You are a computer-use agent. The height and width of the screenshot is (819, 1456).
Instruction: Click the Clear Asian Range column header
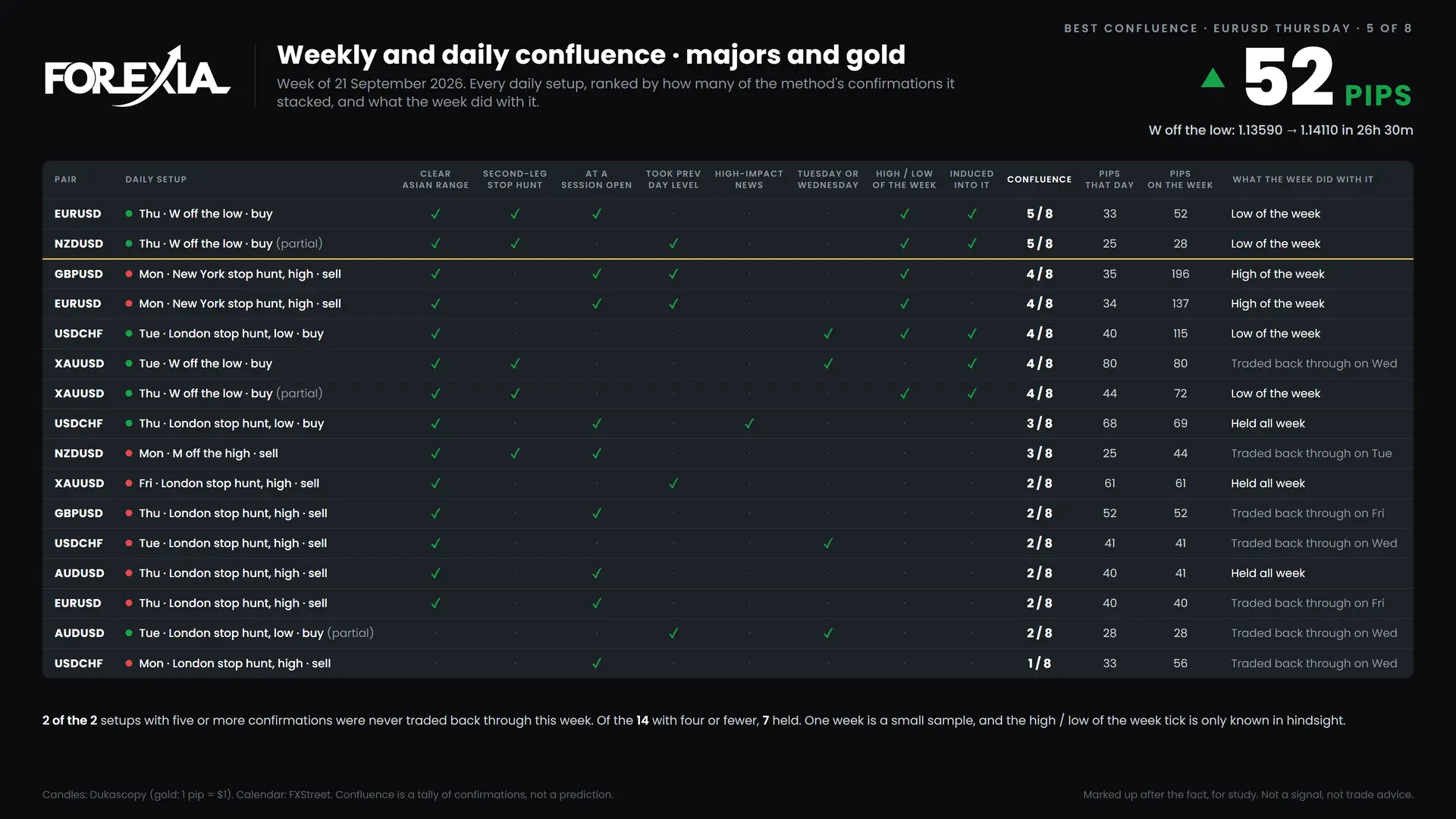click(435, 180)
